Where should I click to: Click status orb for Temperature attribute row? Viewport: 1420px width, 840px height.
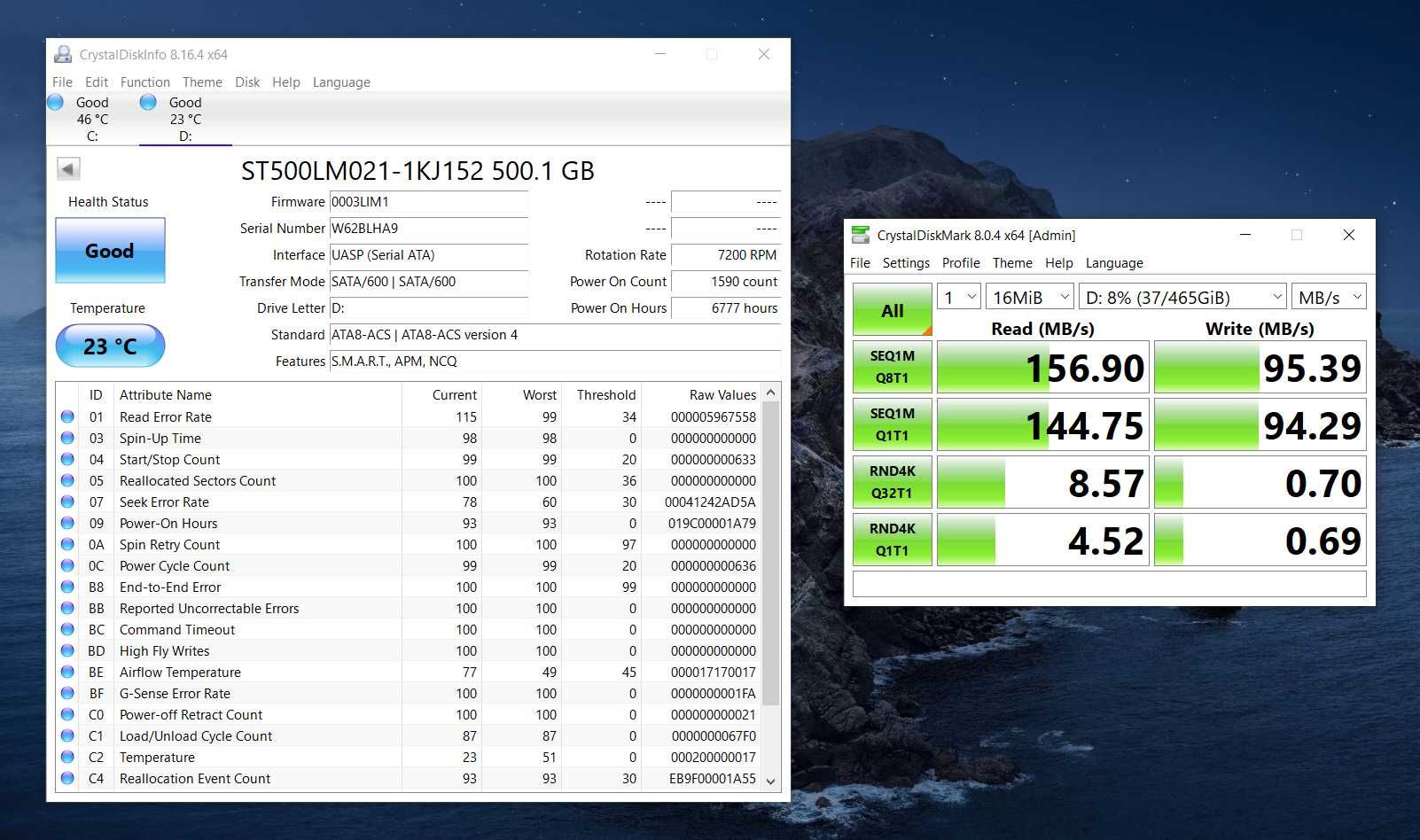(x=67, y=757)
